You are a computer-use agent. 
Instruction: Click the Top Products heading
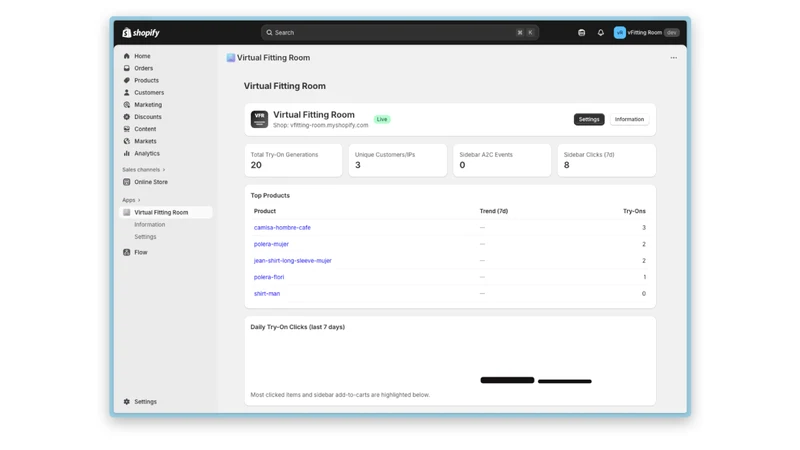click(270, 195)
